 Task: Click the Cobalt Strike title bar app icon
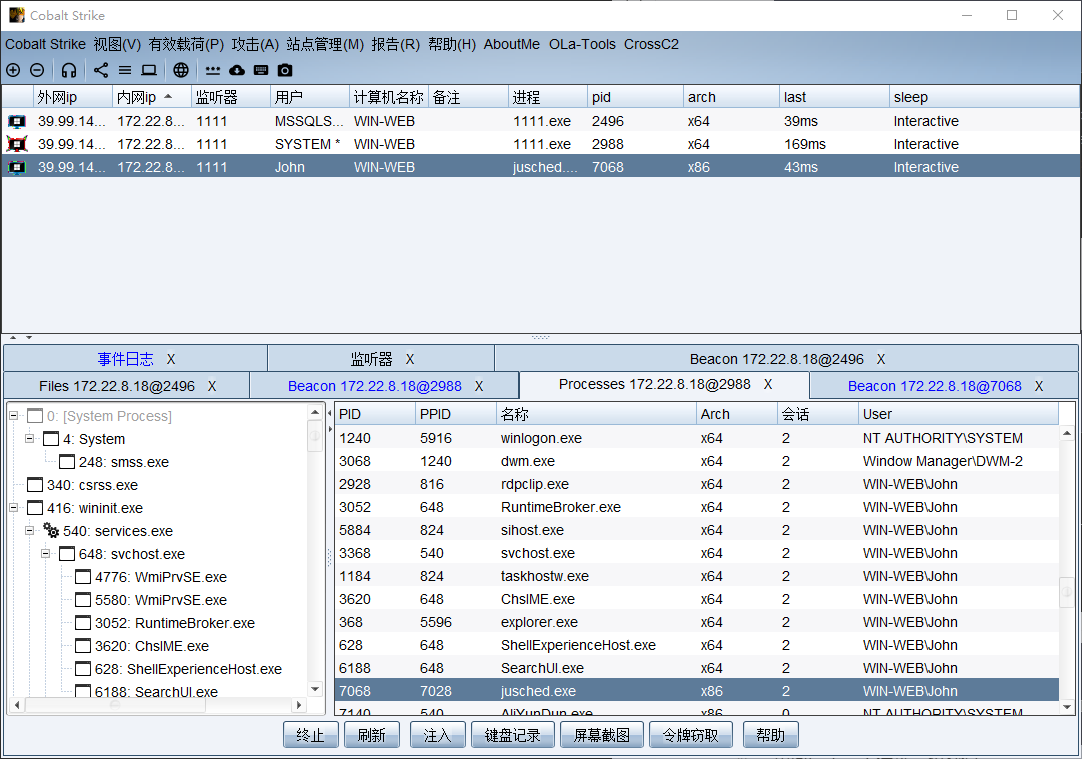[17, 14]
